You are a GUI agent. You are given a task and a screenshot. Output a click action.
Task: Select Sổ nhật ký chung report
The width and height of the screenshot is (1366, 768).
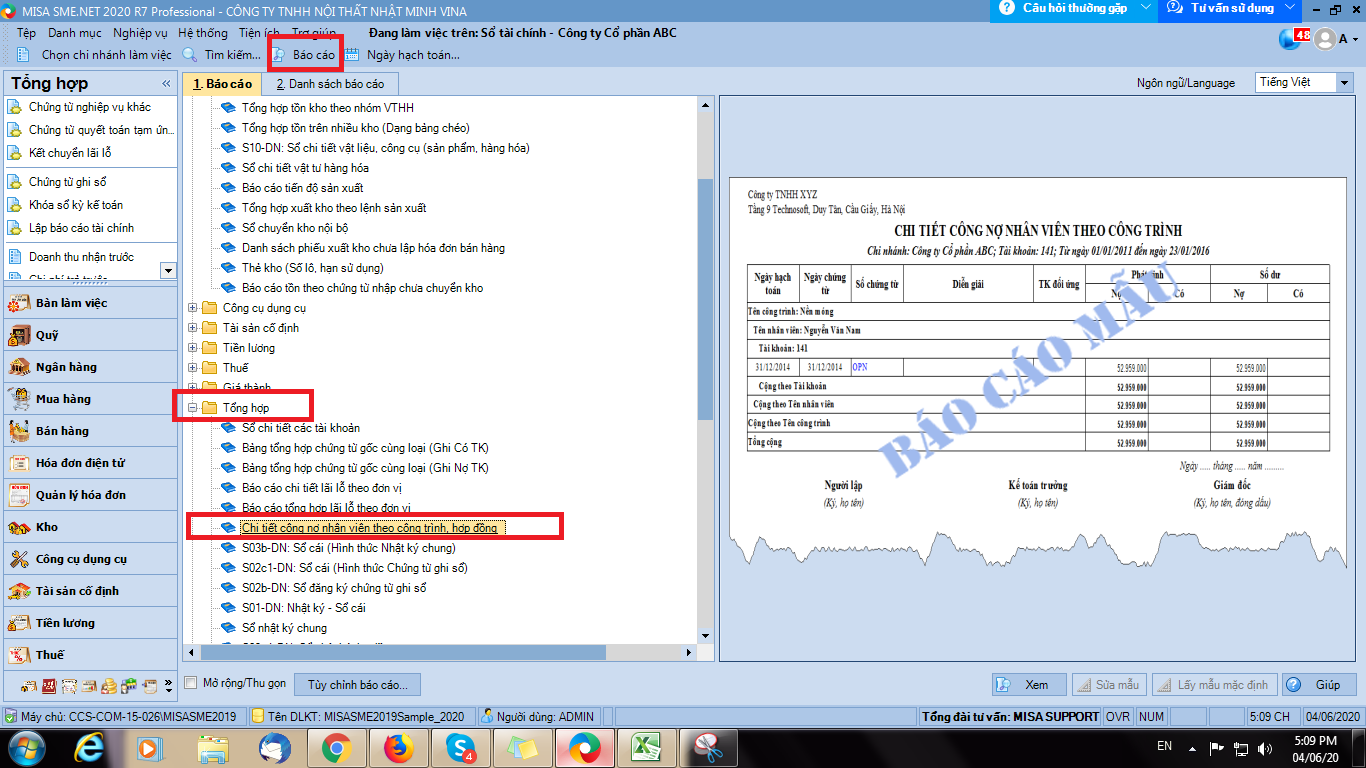tap(284, 628)
